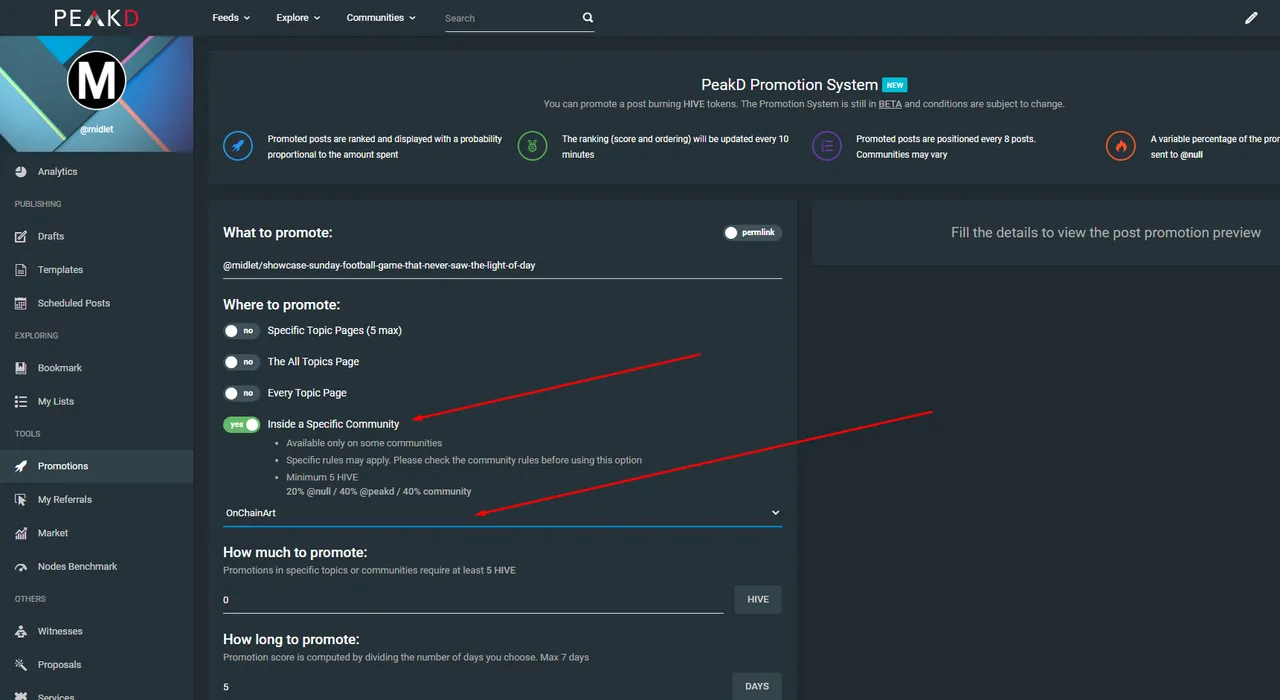The height and width of the screenshot is (700, 1280).
Task: Click the Promotions rocket icon in sidebar
Action: click(21, 466)
